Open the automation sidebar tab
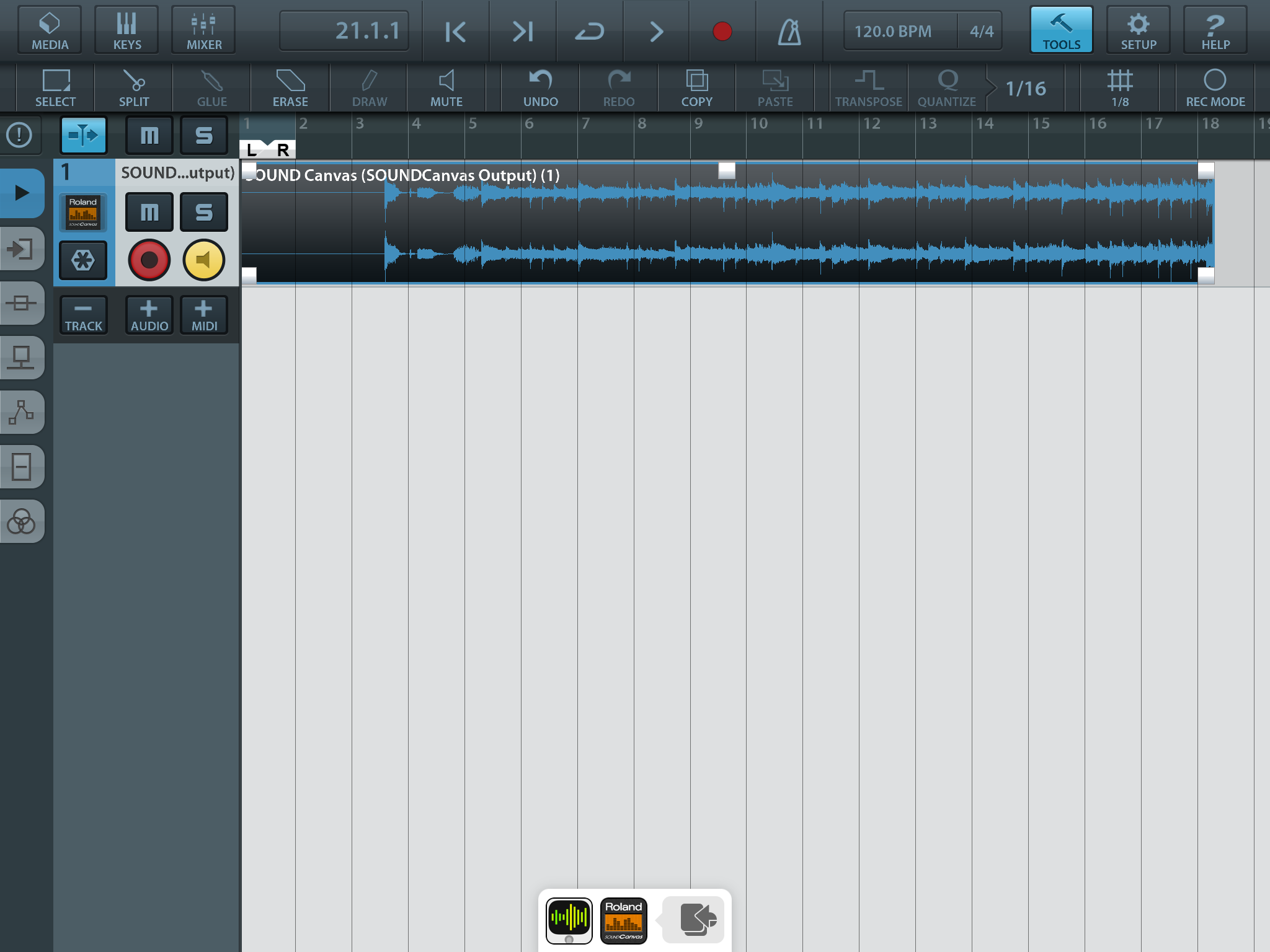The image size is (1270, 952). [22, 412]
